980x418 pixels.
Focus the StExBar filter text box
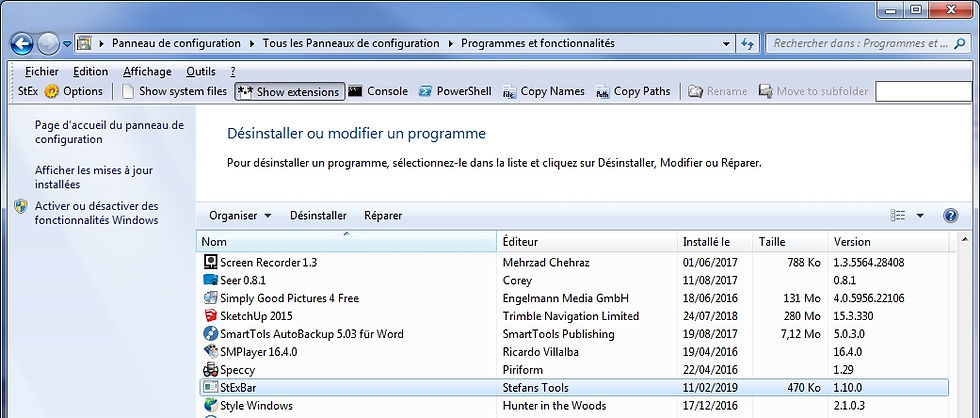pos(924,91)
